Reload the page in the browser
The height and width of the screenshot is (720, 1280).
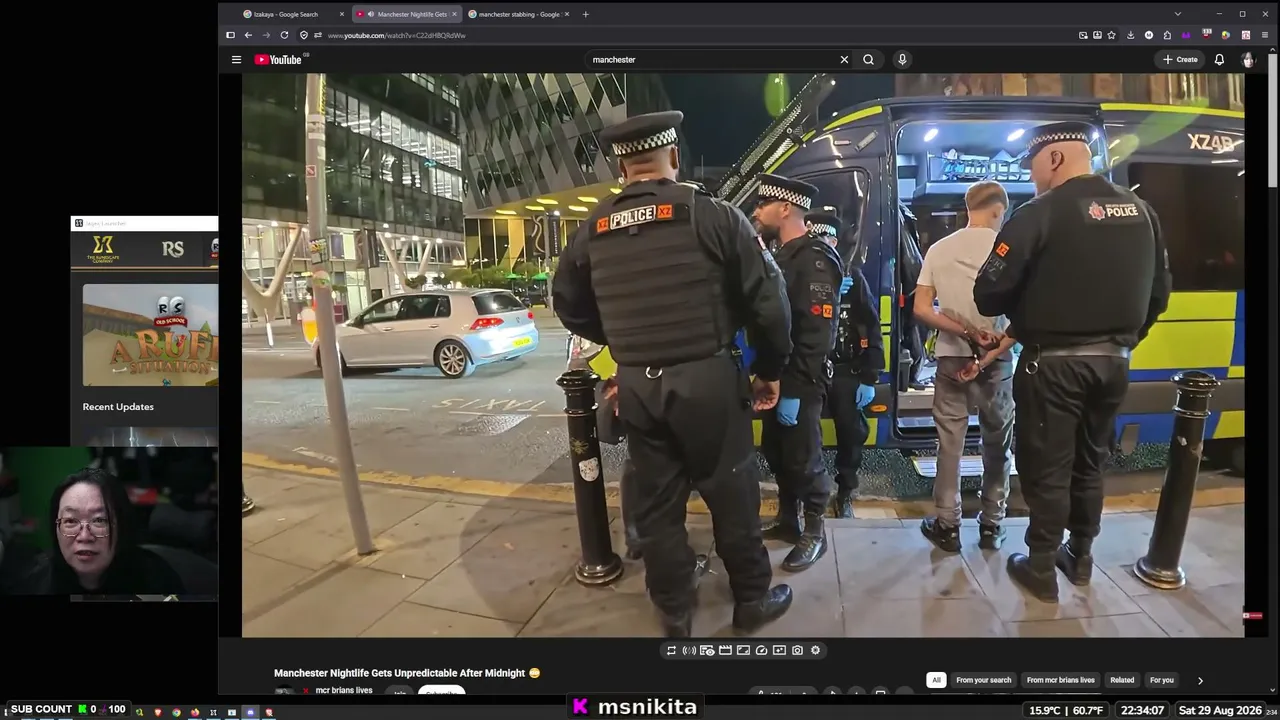(x=284, y=35)
